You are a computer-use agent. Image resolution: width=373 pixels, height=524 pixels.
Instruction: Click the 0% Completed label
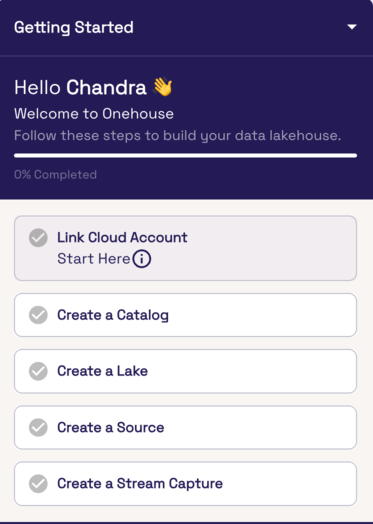(x=55, y=174)
